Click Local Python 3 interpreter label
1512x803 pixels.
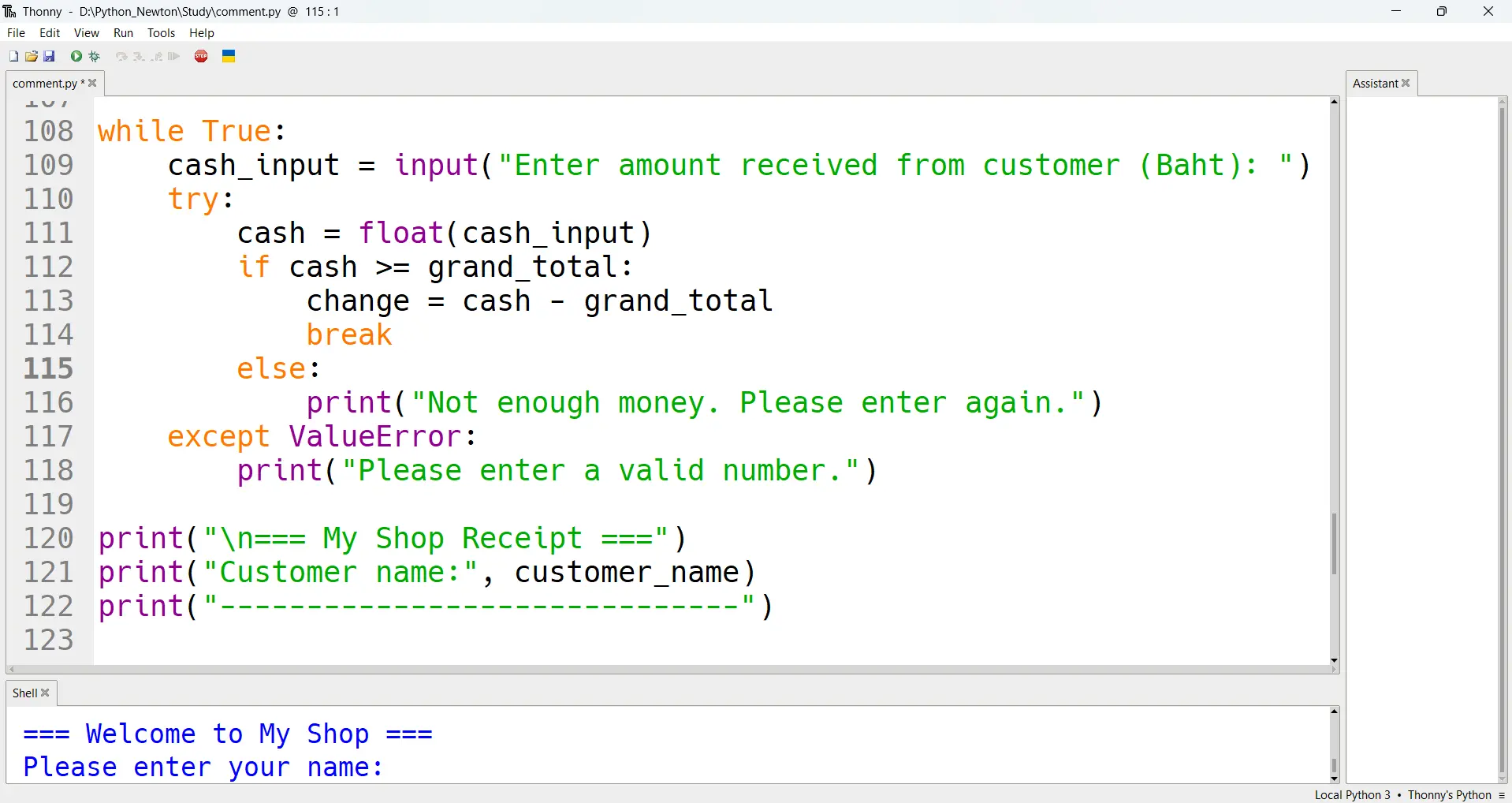[1352, 795]
